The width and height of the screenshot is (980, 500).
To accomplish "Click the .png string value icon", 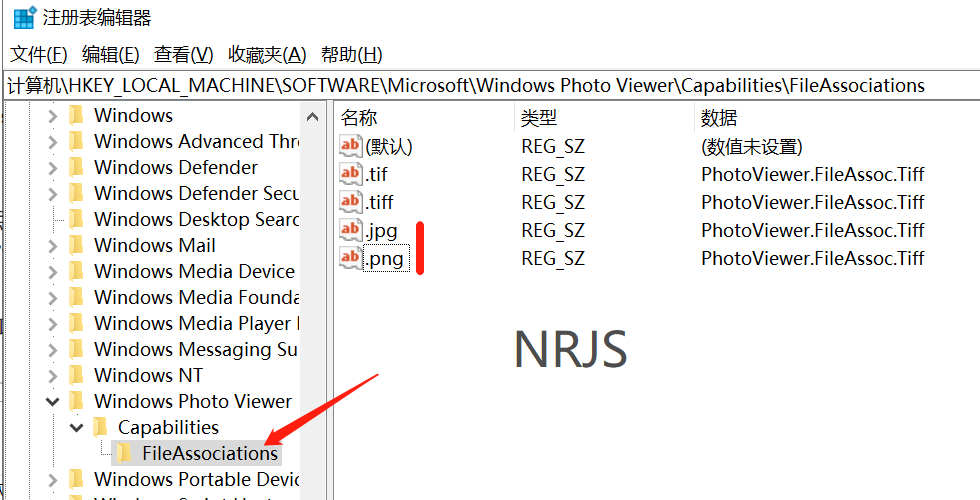I will coord(351,257).
